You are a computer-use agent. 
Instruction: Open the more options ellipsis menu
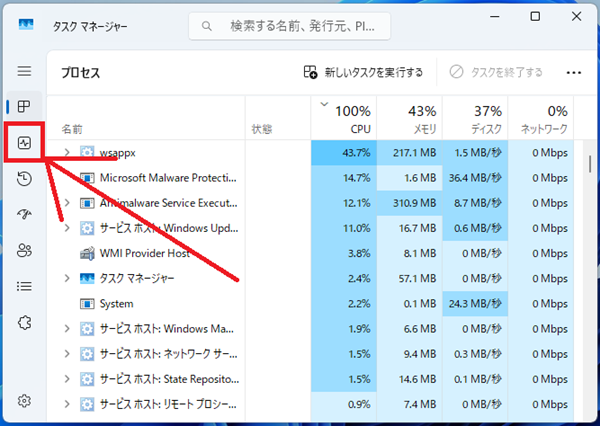(574, 73)
